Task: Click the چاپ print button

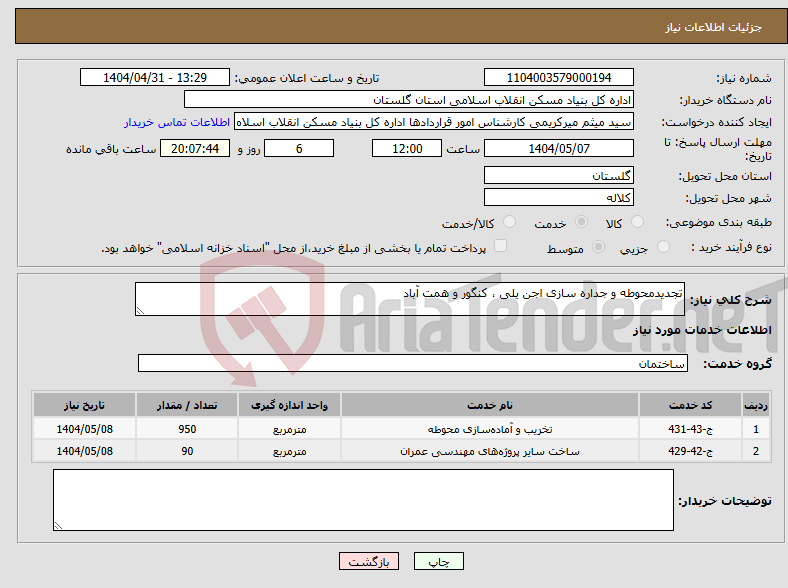Action: point(439,561)
